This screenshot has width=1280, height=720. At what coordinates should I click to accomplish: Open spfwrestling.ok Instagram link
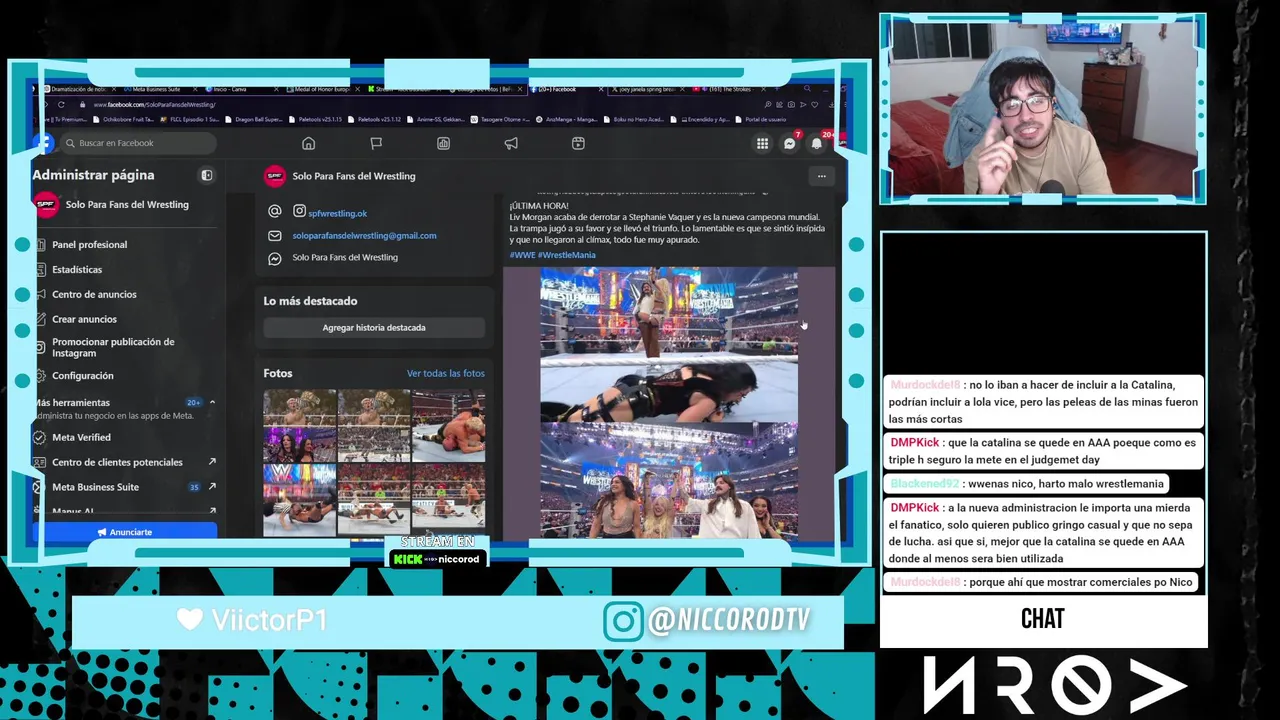point(338,213)
